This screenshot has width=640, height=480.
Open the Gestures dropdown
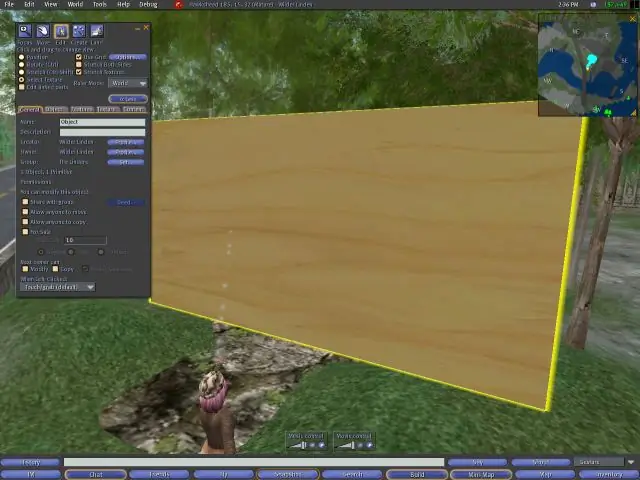604,462
